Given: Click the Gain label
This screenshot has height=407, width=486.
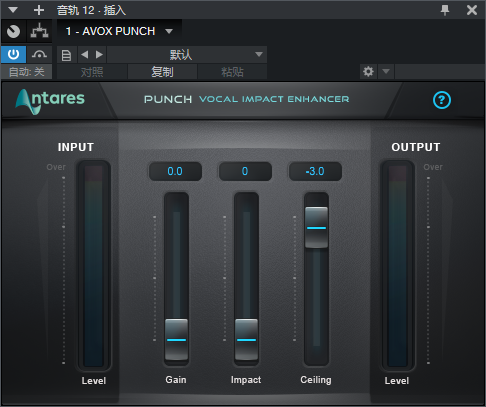Looking at the screenshot, I should [x=176, y=380].
